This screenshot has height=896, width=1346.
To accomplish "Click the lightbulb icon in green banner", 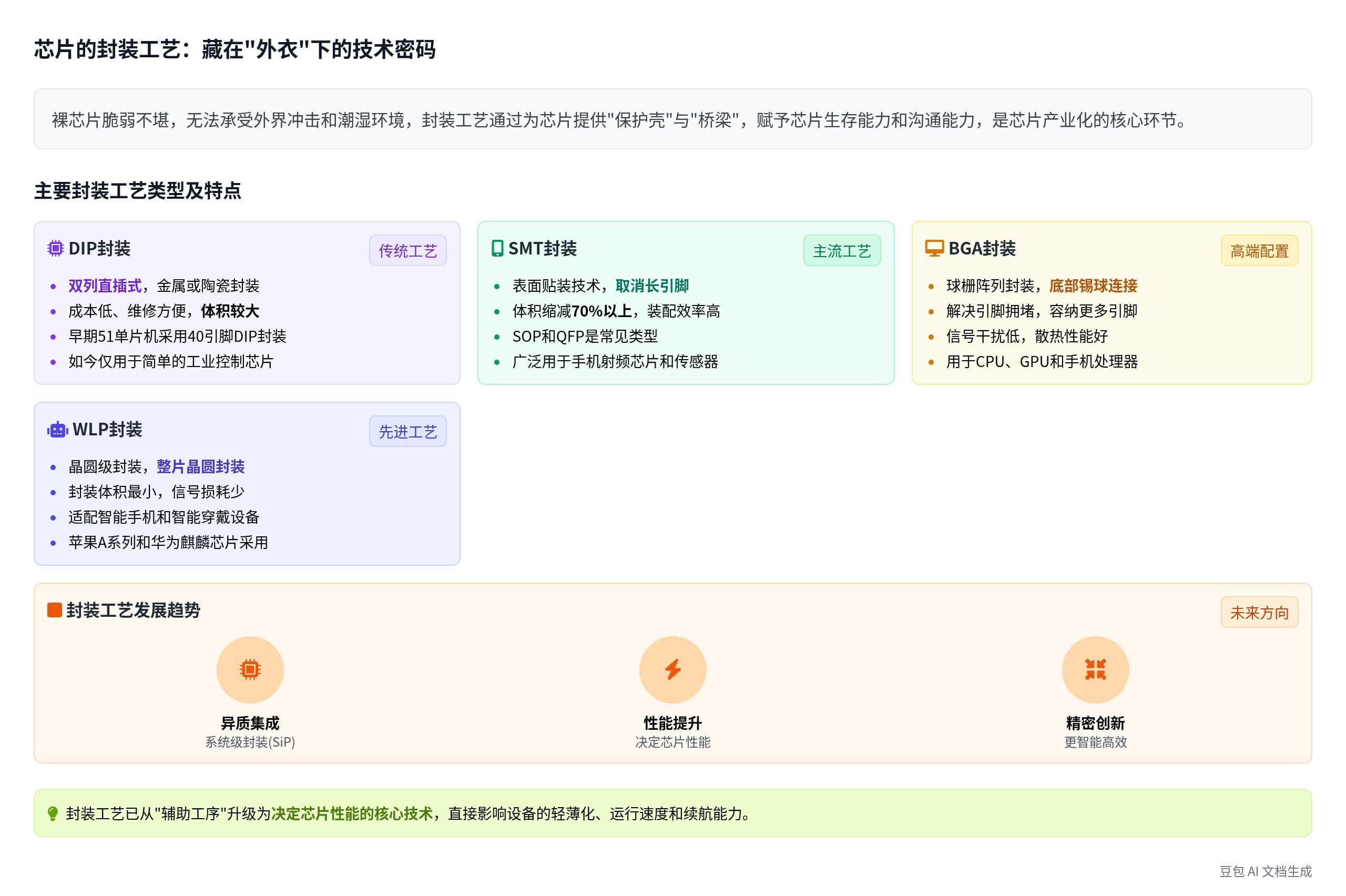I will click(x=53, y=814).
